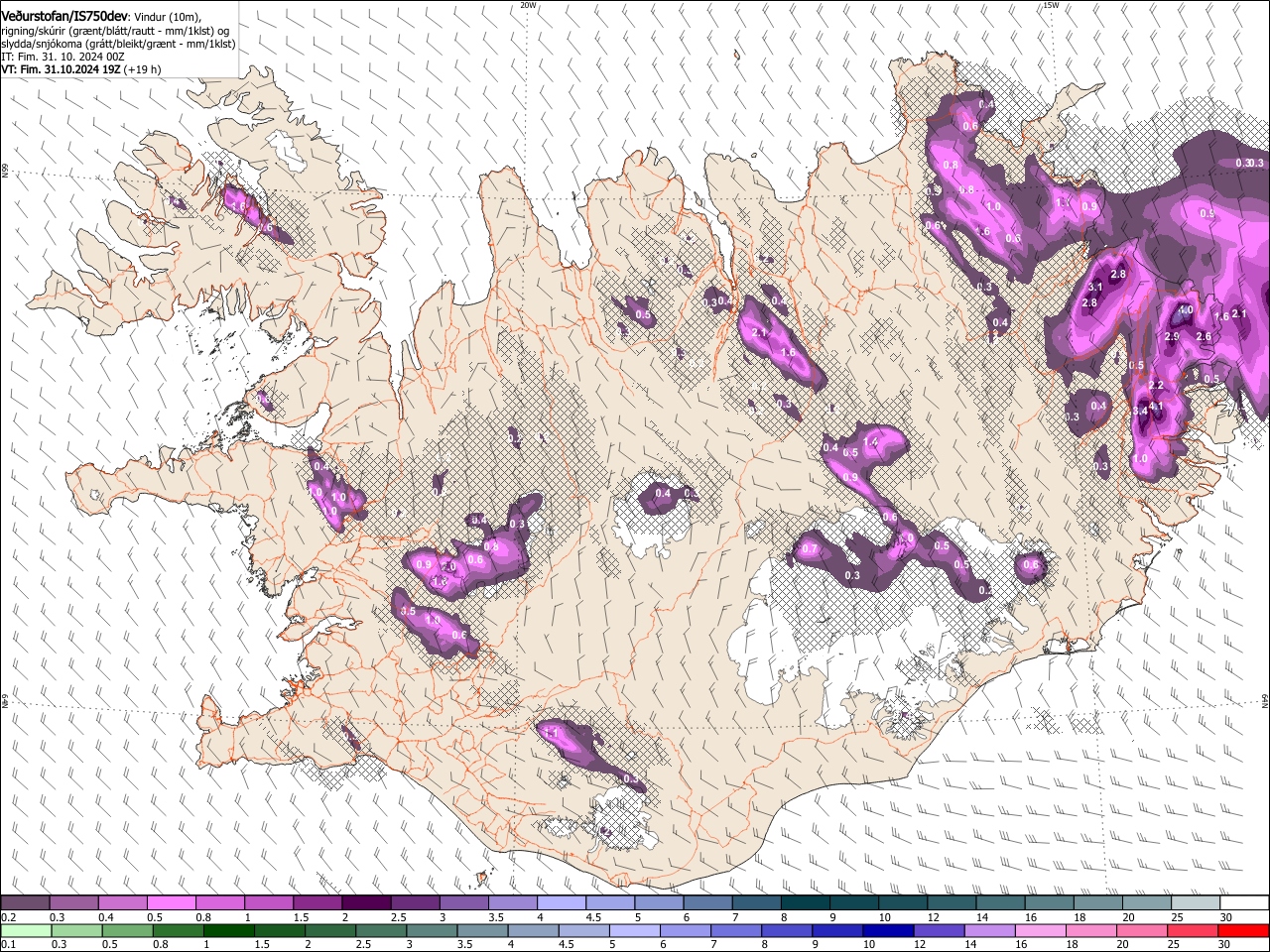Click the '2.6' precipitation value on the map
Screen dimensions: 1270x952
1204,337
